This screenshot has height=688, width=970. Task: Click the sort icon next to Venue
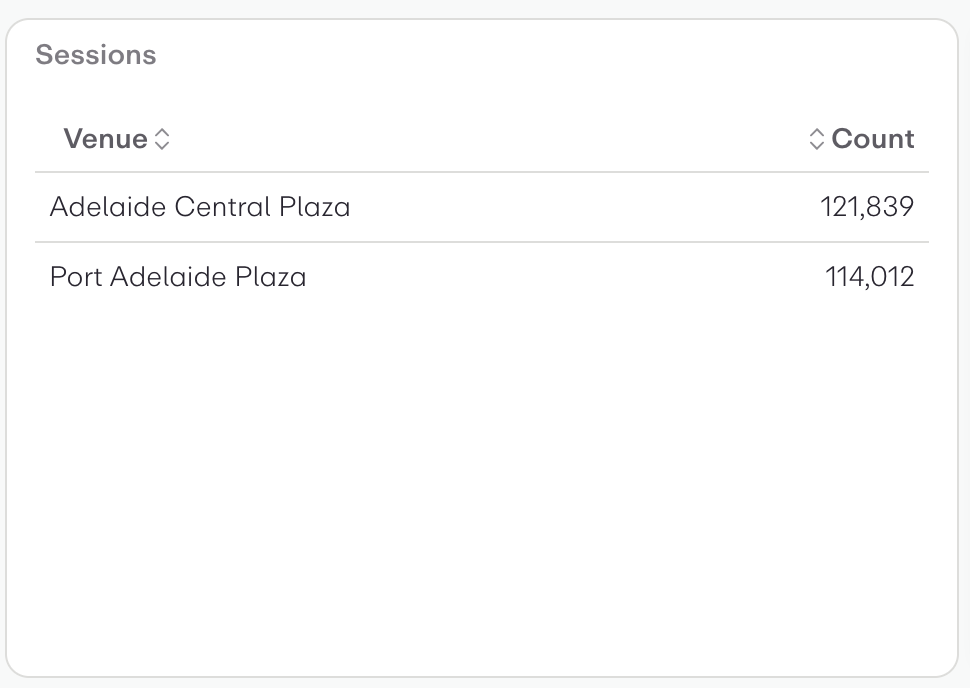pyautogui.click(x=162, y=140)
